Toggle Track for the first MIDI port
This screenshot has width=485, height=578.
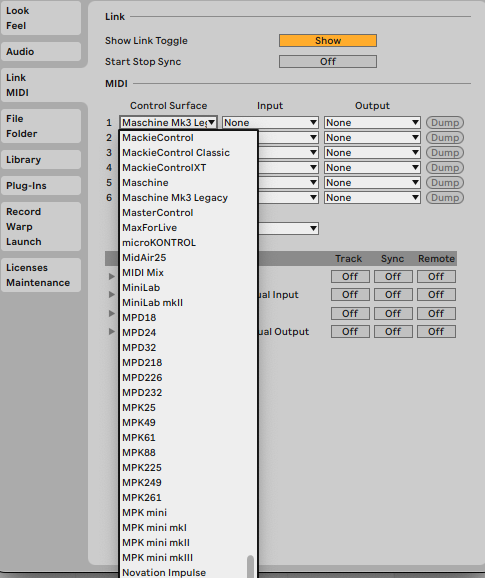click(350, 276)
